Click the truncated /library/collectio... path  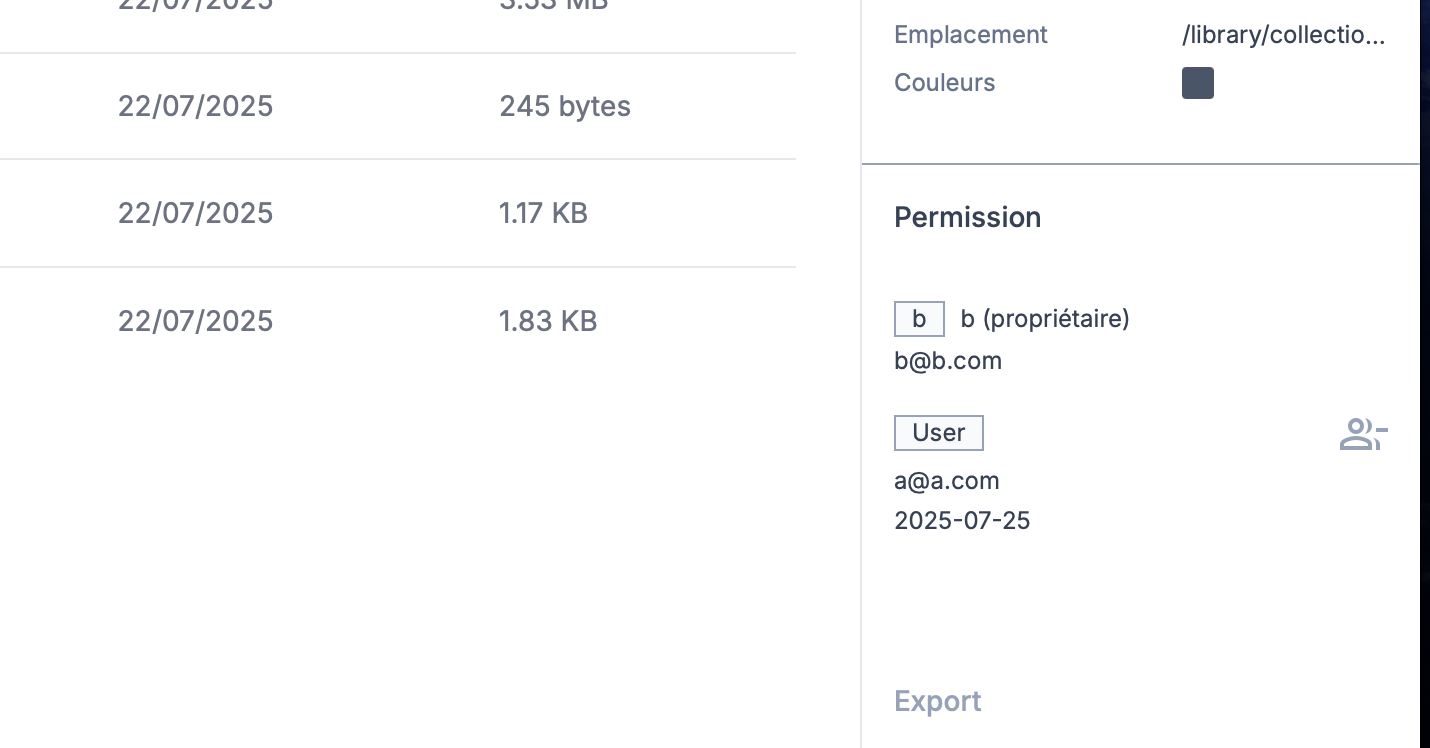[1283, 35]
